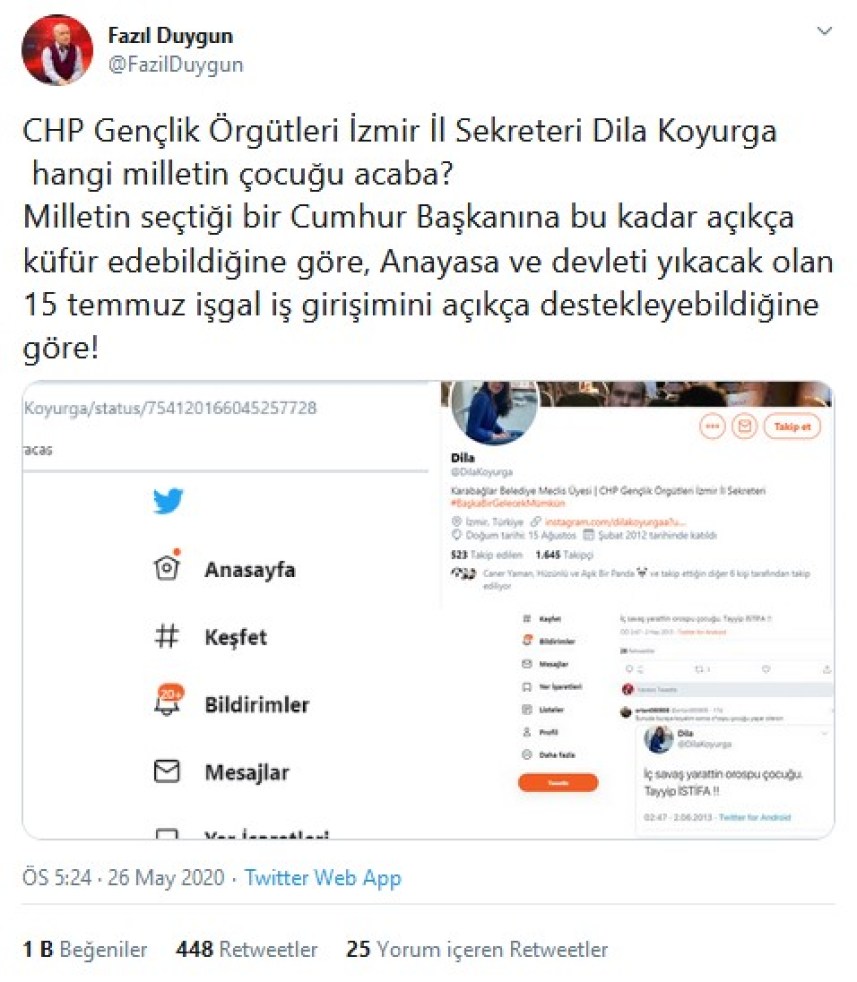Go to the Keşfet hashtag icon
857x982 pixels.
167,636
